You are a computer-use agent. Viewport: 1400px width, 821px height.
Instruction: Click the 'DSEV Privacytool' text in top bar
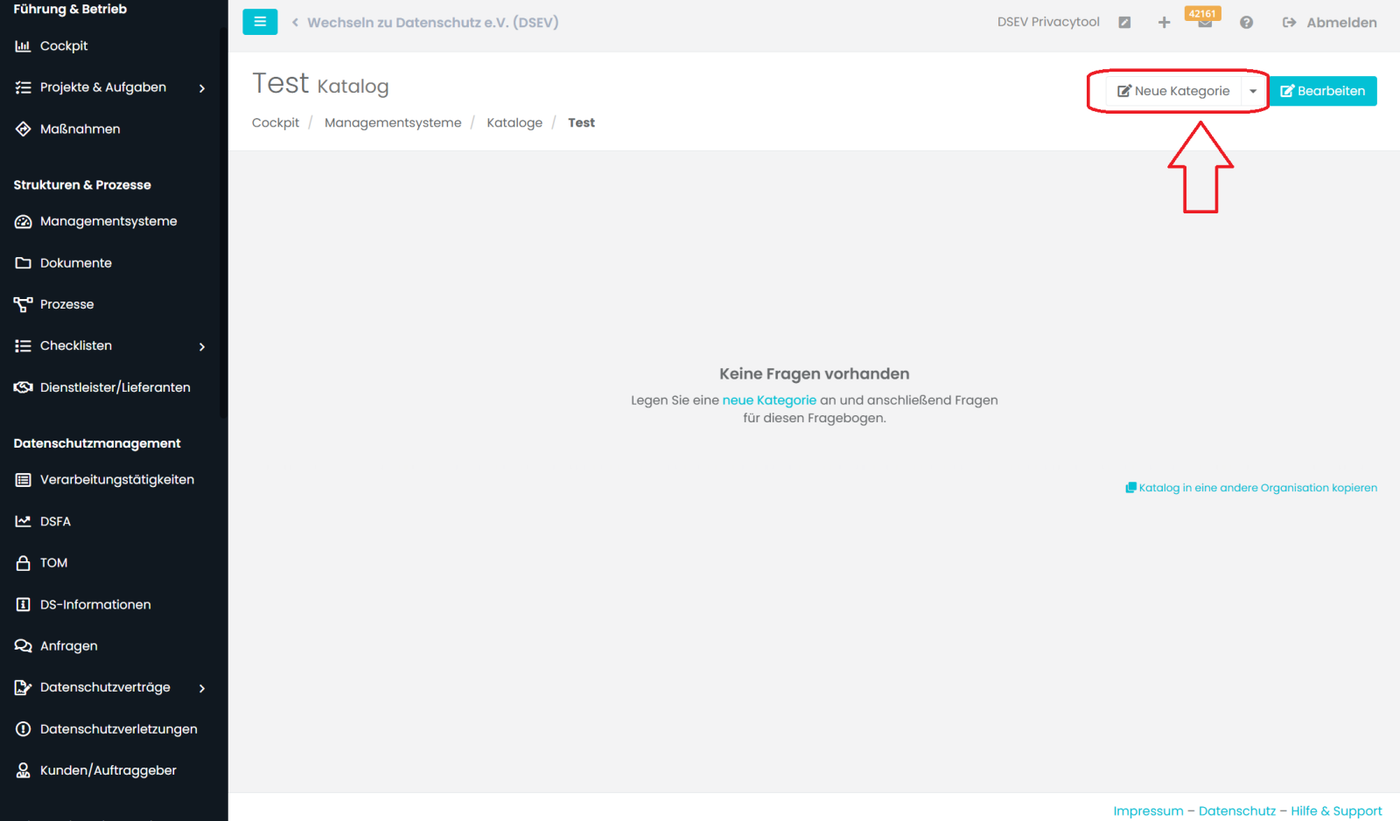[1048, 22]
